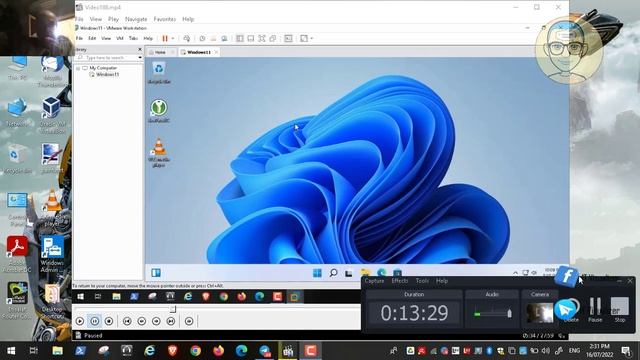
Task: Click the VMware Unity mode icon
Action: pyautogui.click(x=273, y=38)
